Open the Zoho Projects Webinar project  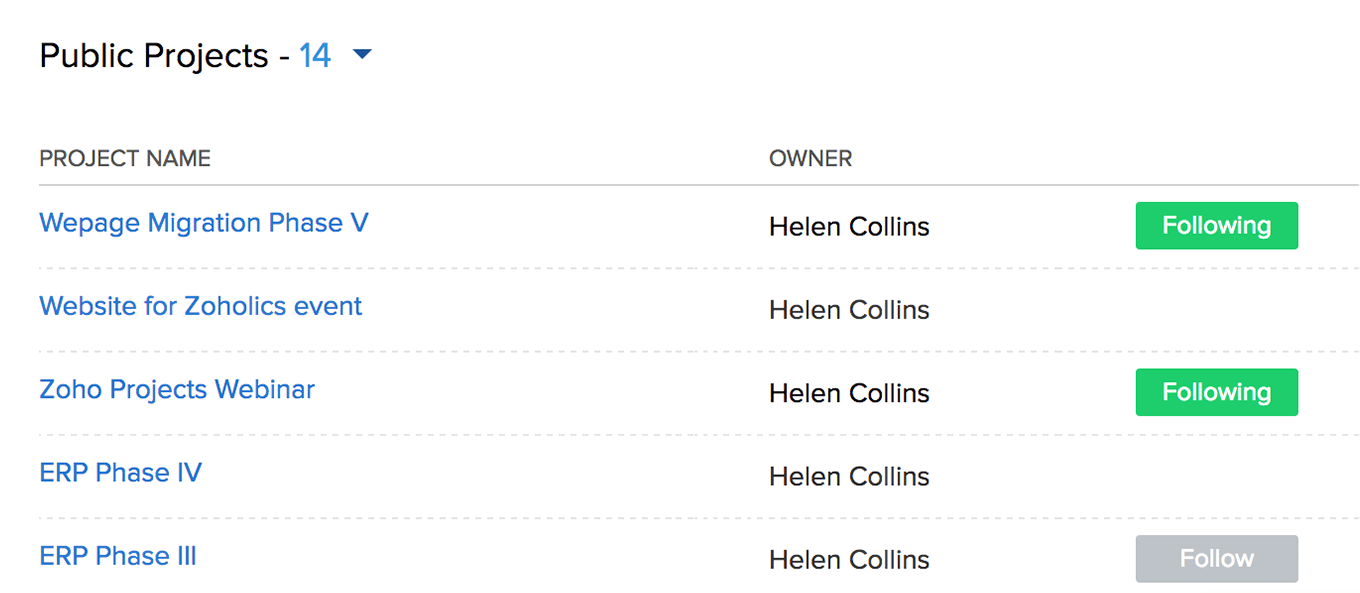[177, 389]
